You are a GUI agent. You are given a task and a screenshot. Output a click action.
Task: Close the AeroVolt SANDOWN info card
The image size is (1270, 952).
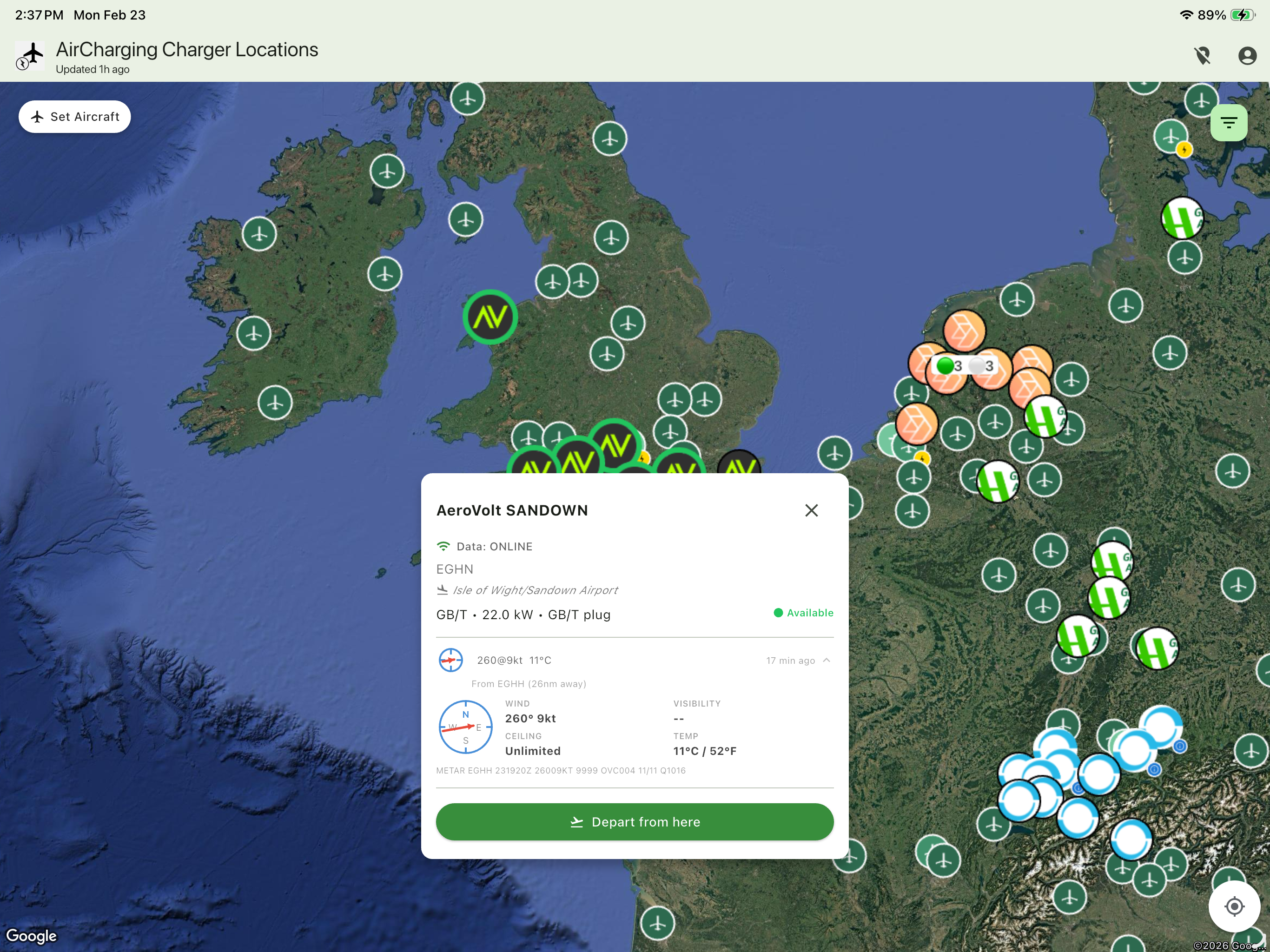click(811, 510)
